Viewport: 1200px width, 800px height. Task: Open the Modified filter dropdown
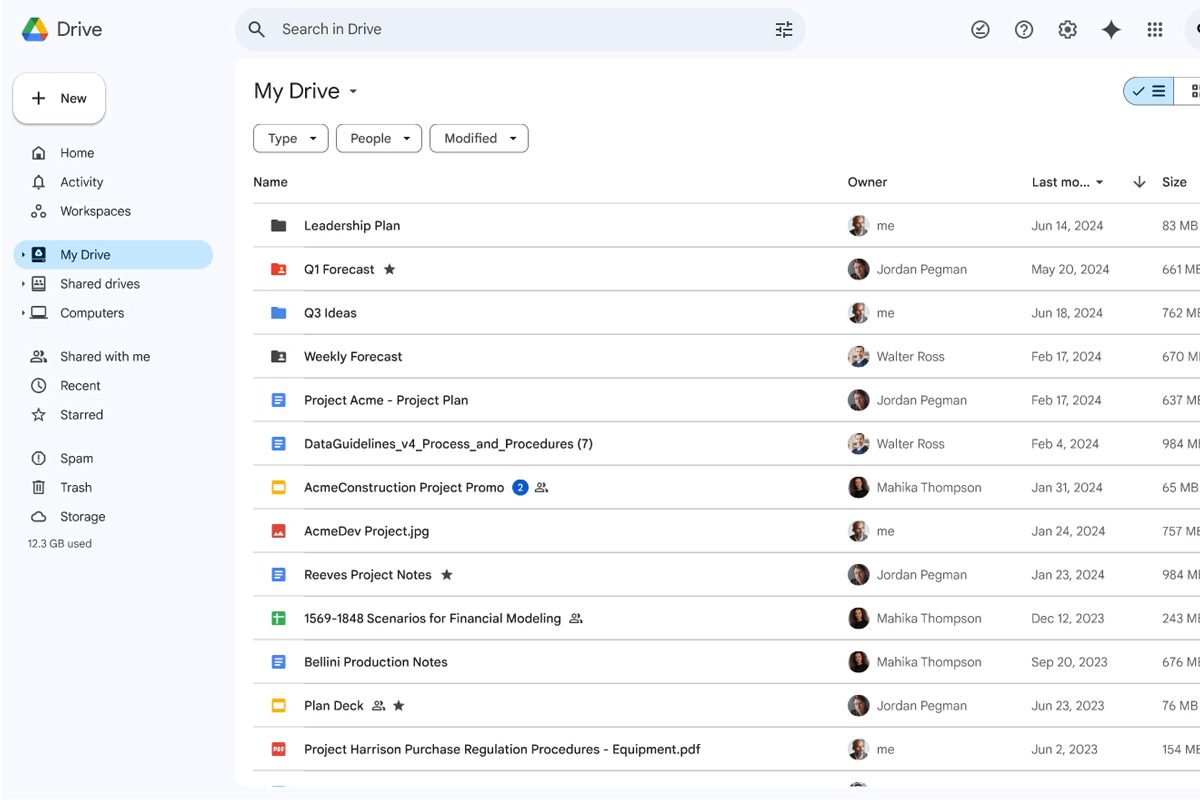[479, 139]
